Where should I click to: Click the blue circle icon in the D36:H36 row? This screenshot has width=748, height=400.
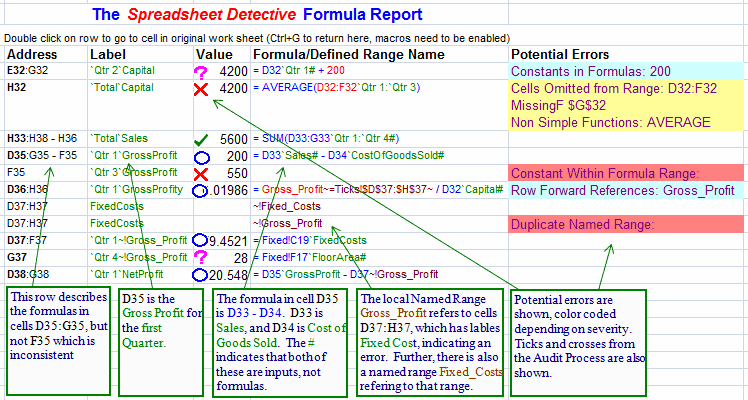tap(199, 191)
